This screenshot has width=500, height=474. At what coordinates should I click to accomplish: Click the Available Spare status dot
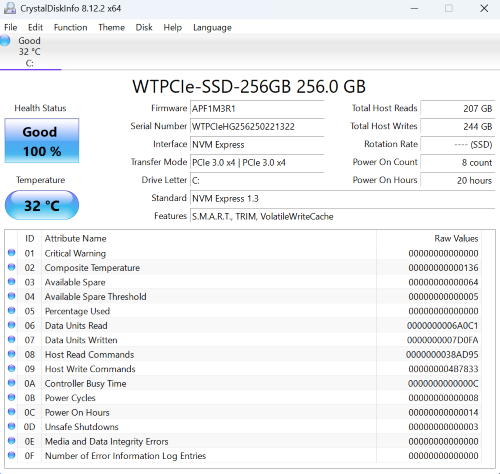tap(12, 282)
